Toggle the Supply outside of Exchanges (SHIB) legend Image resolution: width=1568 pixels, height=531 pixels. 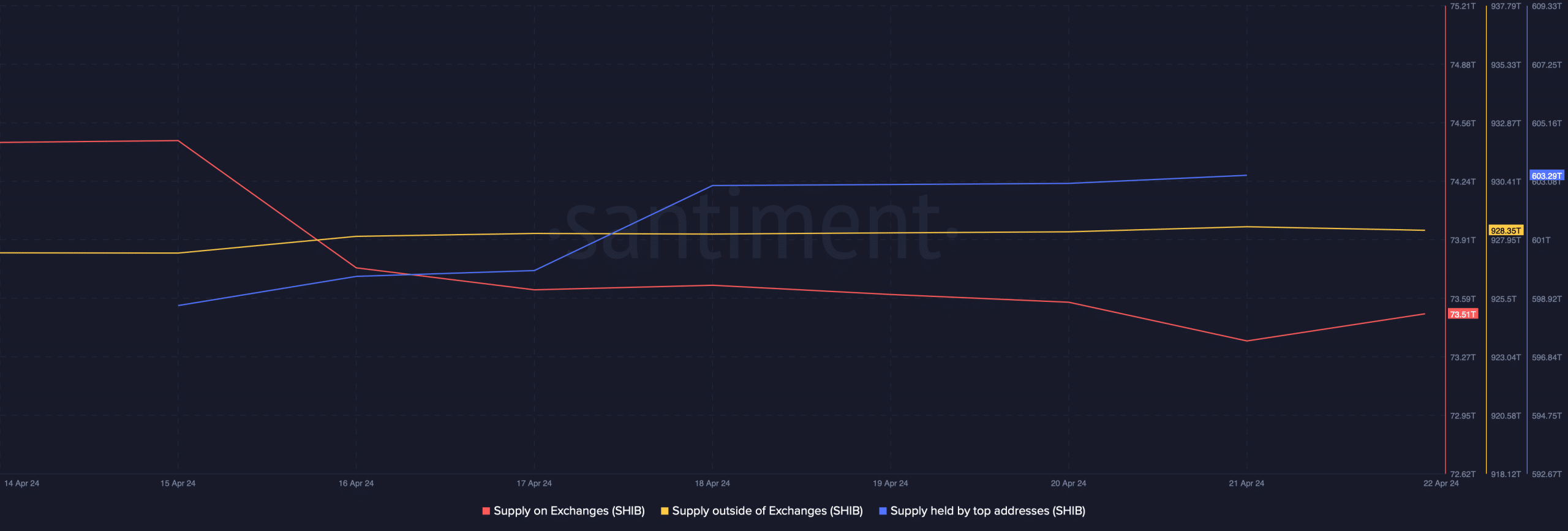762,511
